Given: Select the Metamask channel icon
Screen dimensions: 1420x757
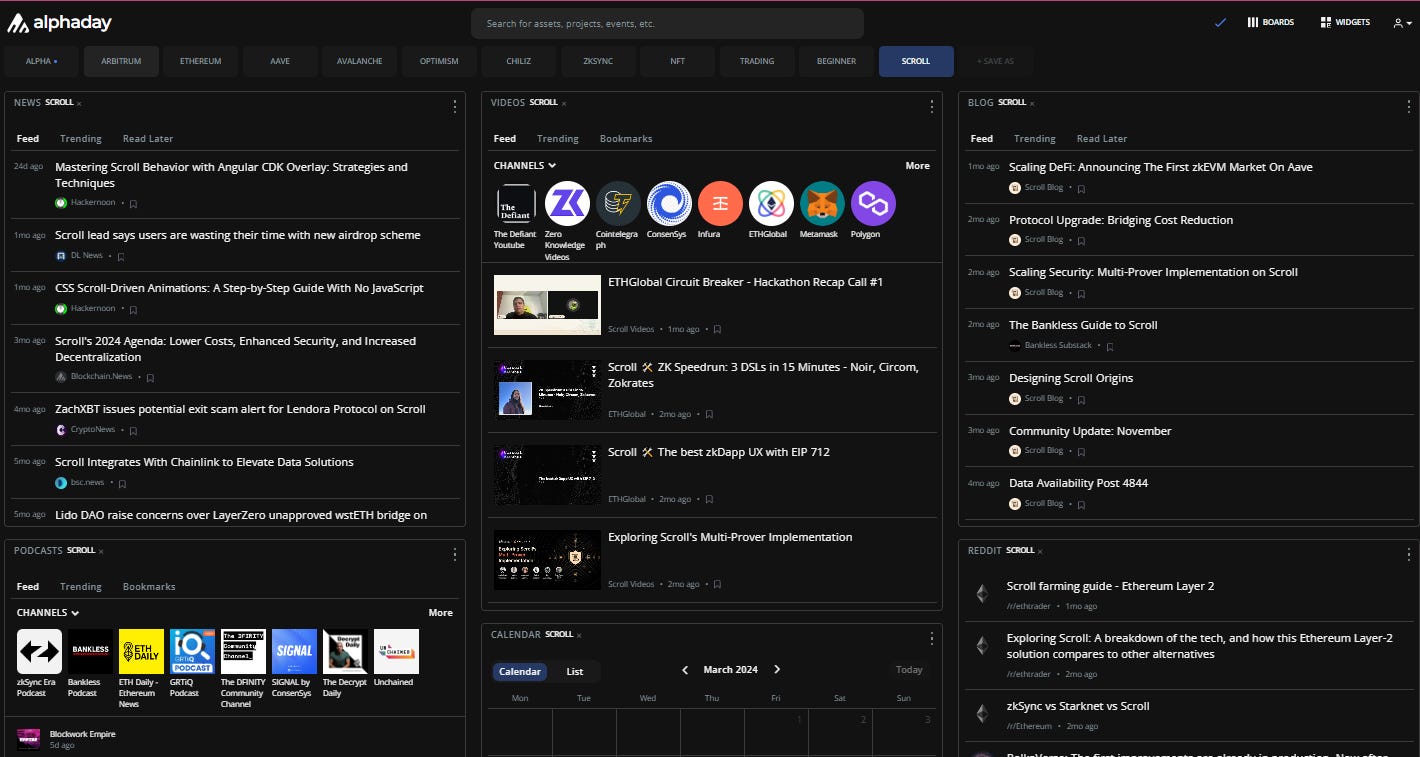Looking at the screenshot, I should [822, 204].
